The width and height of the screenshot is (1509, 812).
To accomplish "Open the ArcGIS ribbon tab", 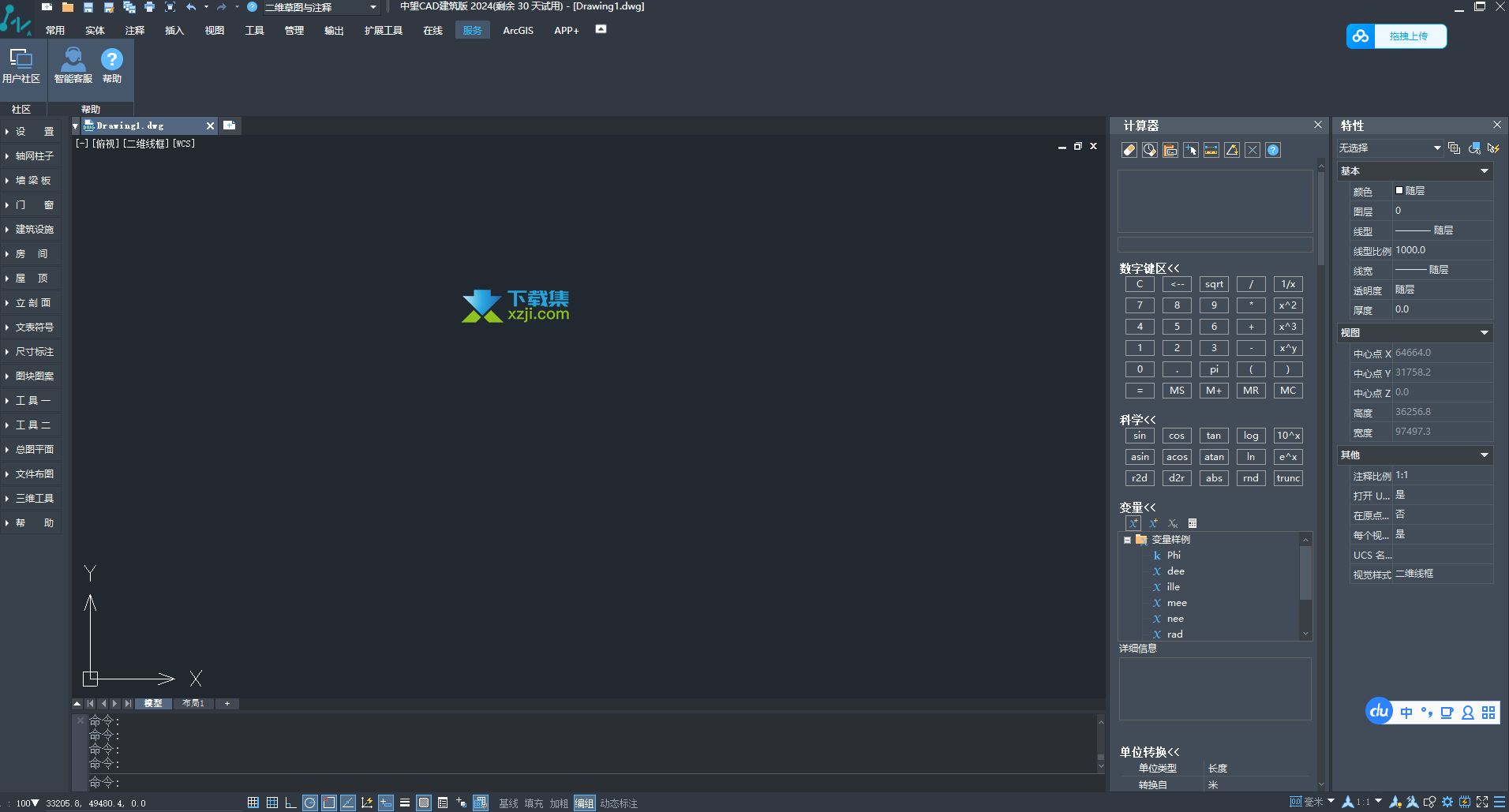I will (x=518, y=31).
